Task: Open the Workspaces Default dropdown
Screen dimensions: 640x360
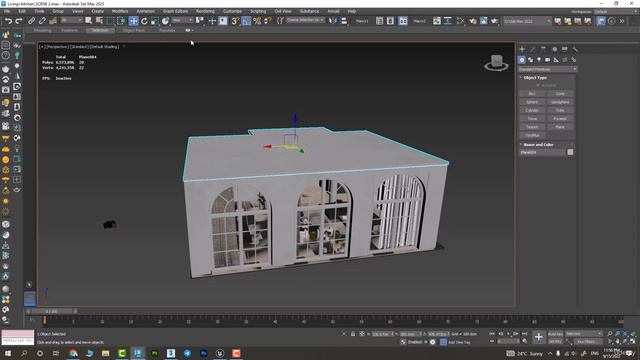Action: (616, 11)
